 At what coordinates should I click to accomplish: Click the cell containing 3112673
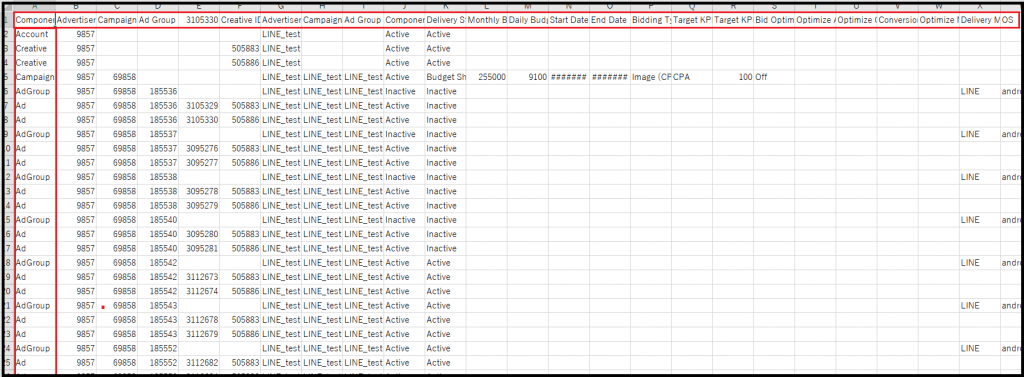[199, 277]
